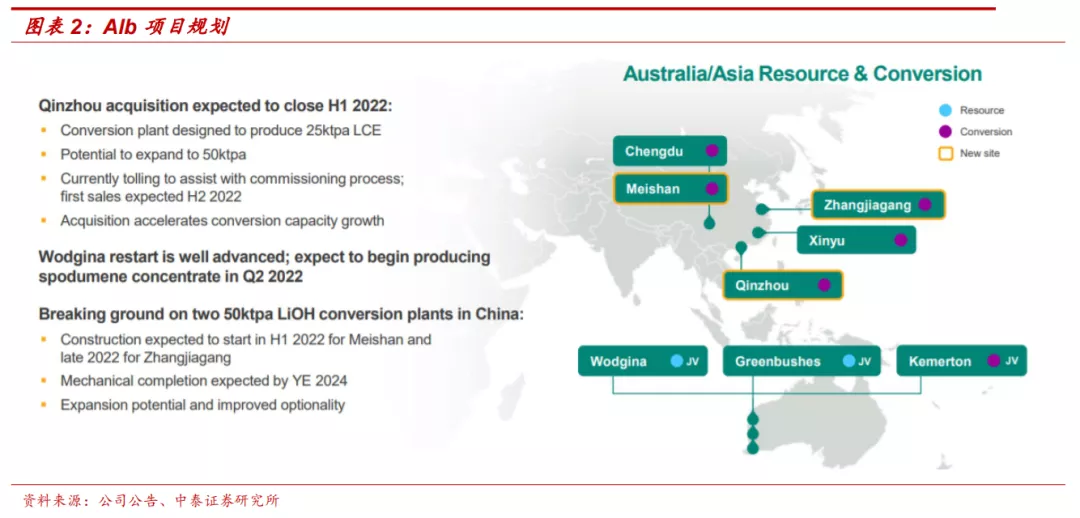Click the map pin above Qinzhou box
Screen dimensions: 1080x518
click(741, 247)
